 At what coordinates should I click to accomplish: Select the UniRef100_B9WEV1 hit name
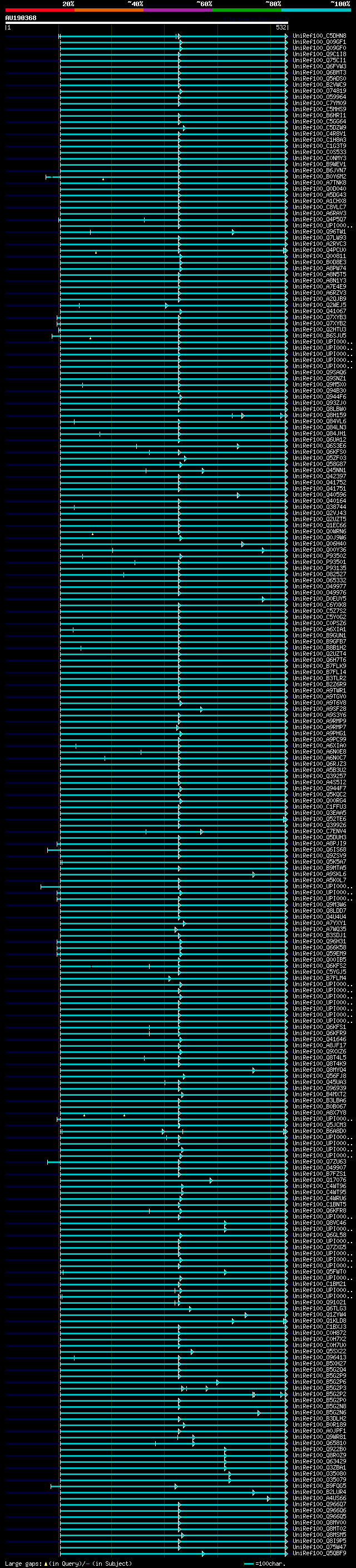(x=319, y=164)
